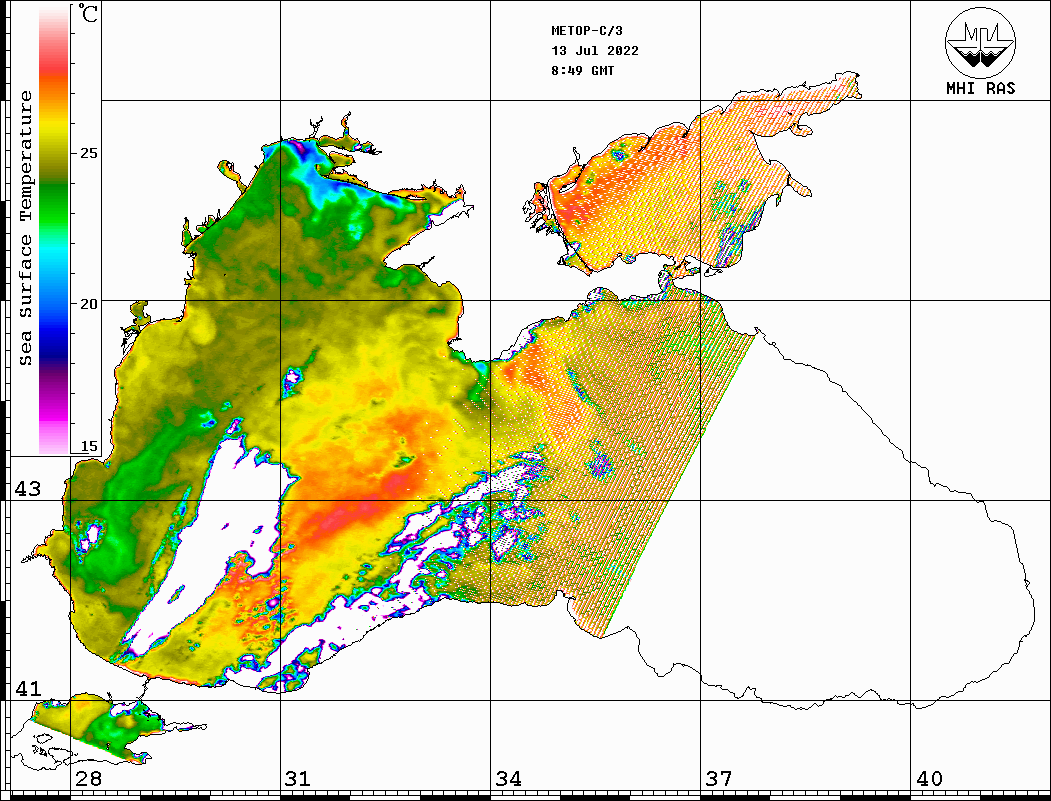
Task: Select the 'METOP-C/3' satellite label
Action: coord(586,31)
